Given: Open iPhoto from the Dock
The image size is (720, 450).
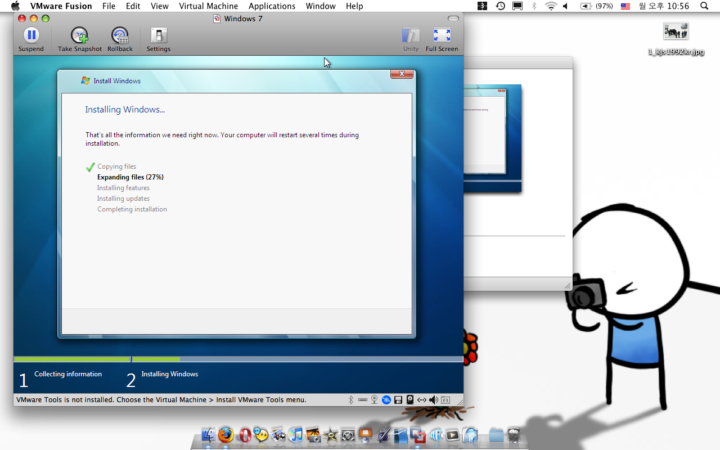Looking at the screenshot, I should tap(313, 434).
